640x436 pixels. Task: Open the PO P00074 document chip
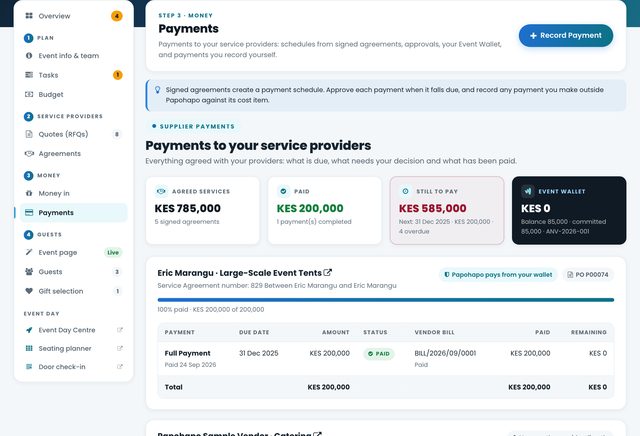pyautogui.click(x=588, y=275)
